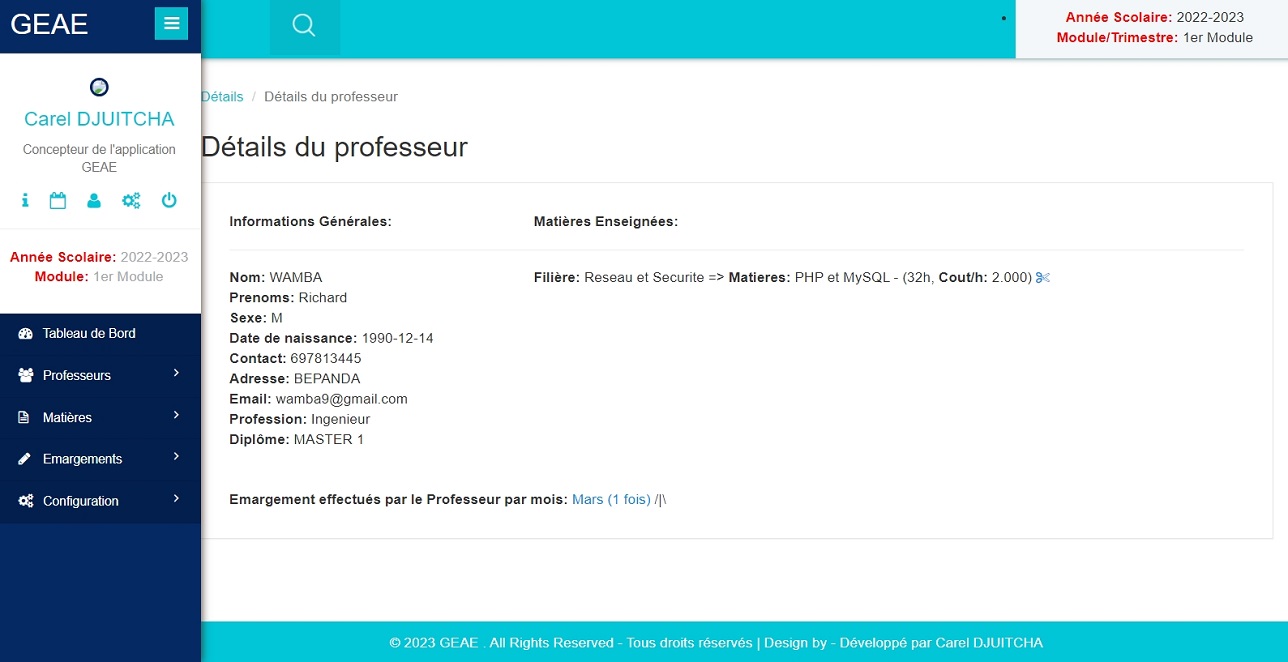The width and height of the screenshot is (1288, 662).
Task: Toggle the sidebar hamburger menu button
Action: pos(171,23)
